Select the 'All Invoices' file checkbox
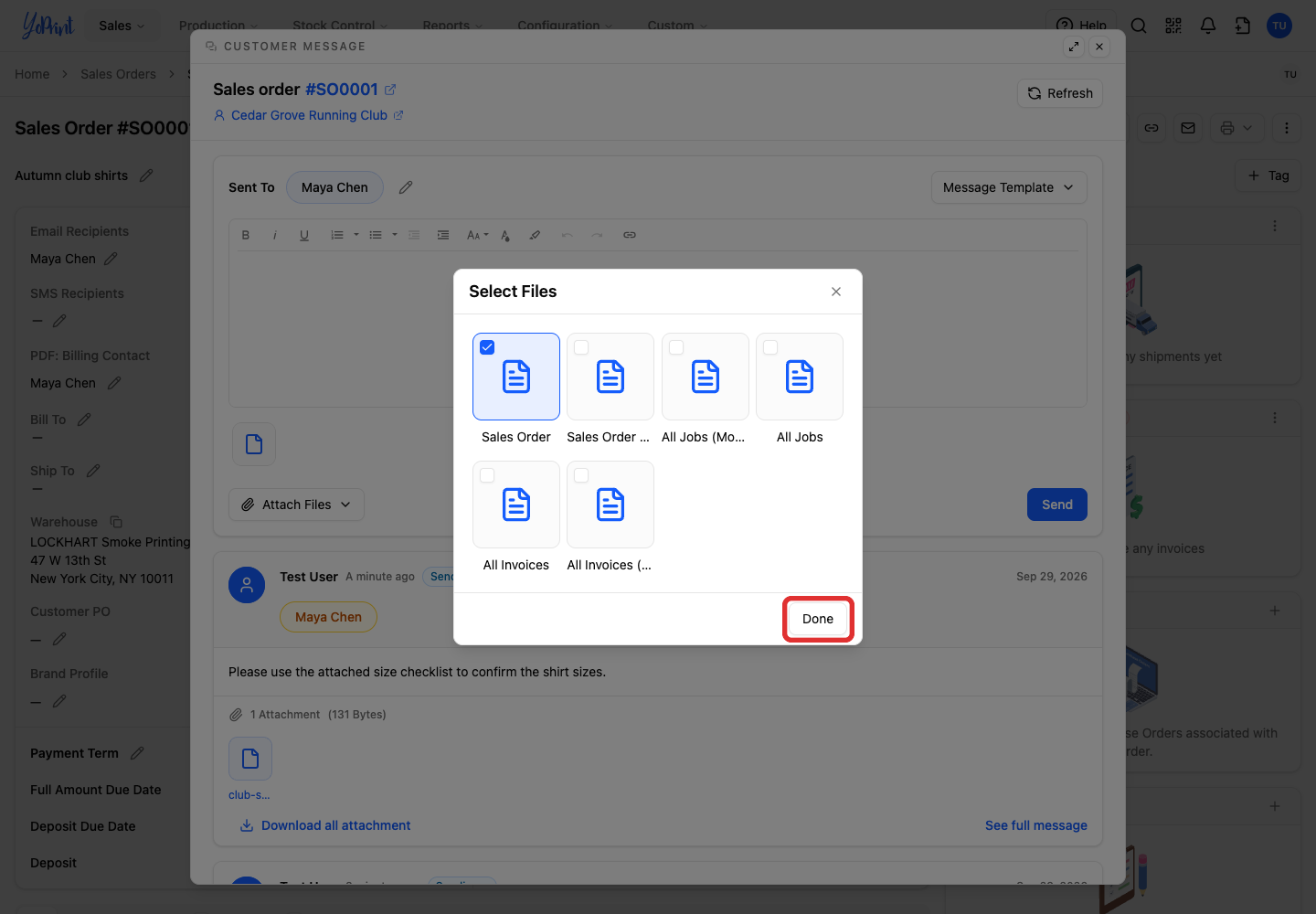Screen dimensions: 1316x914 pos(487,475)
